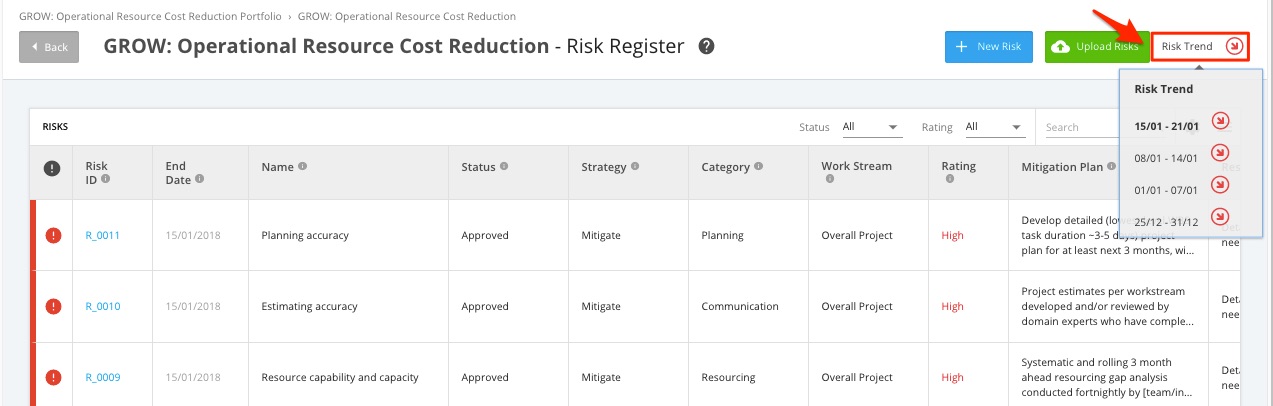This screenshot has width=1273, height=406.
Task: Click the trend arrow icon for 15/01 - 21/01
Action: coord(1219,121)
